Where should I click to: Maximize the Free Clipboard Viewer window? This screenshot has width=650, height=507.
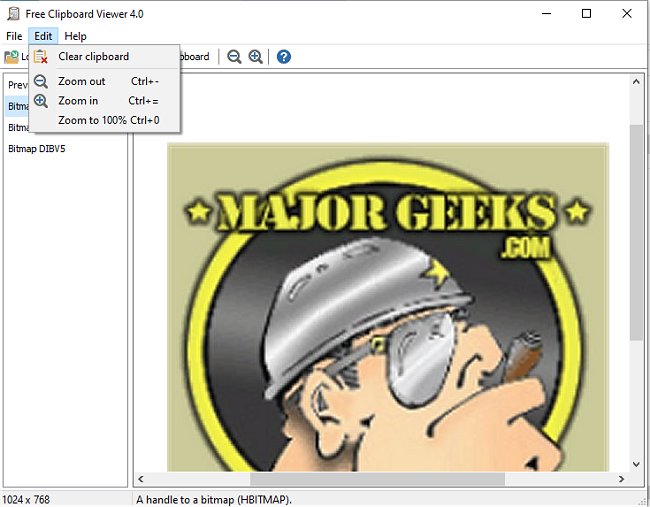click(586, 14)
